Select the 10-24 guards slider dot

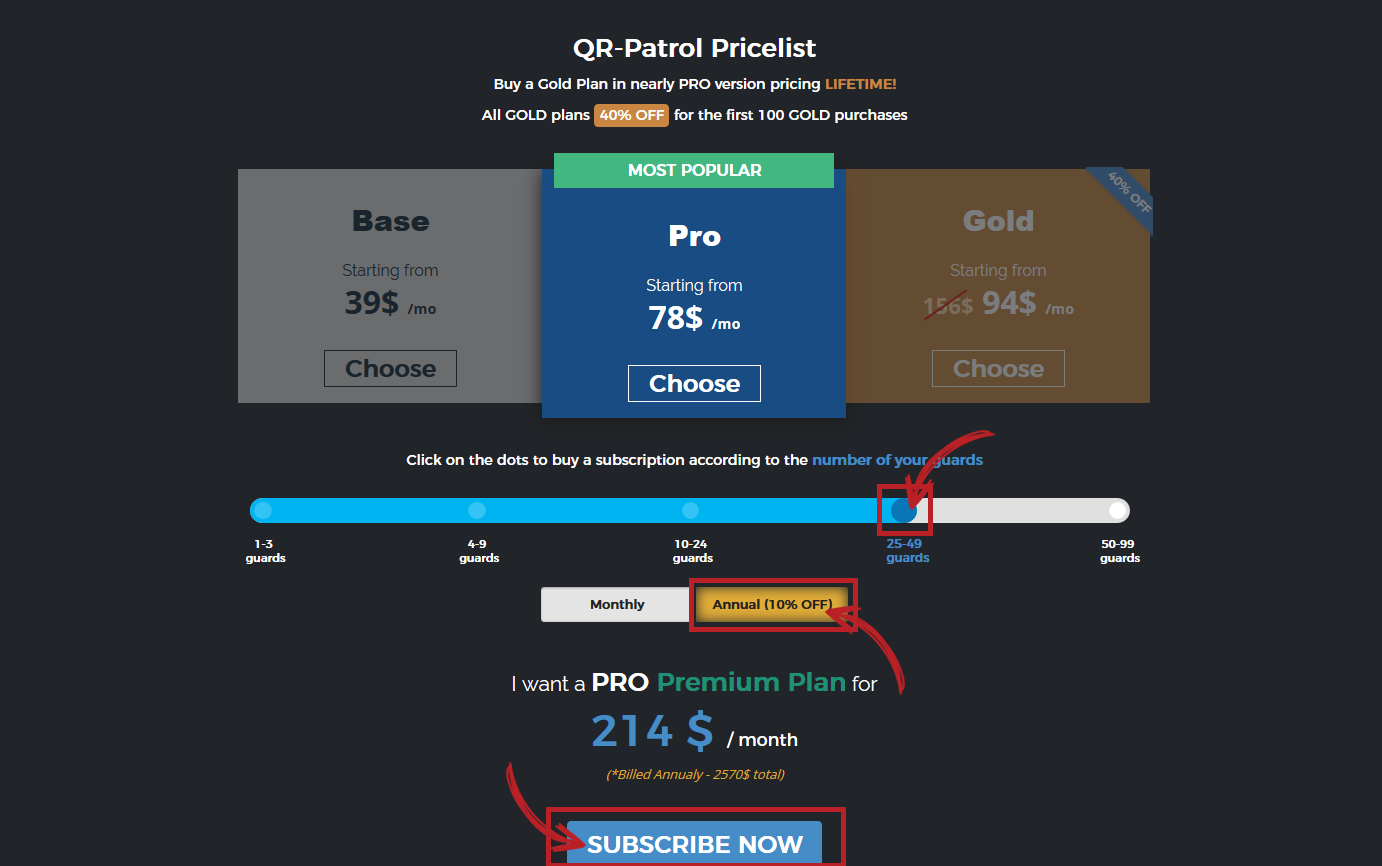(690, 510)
